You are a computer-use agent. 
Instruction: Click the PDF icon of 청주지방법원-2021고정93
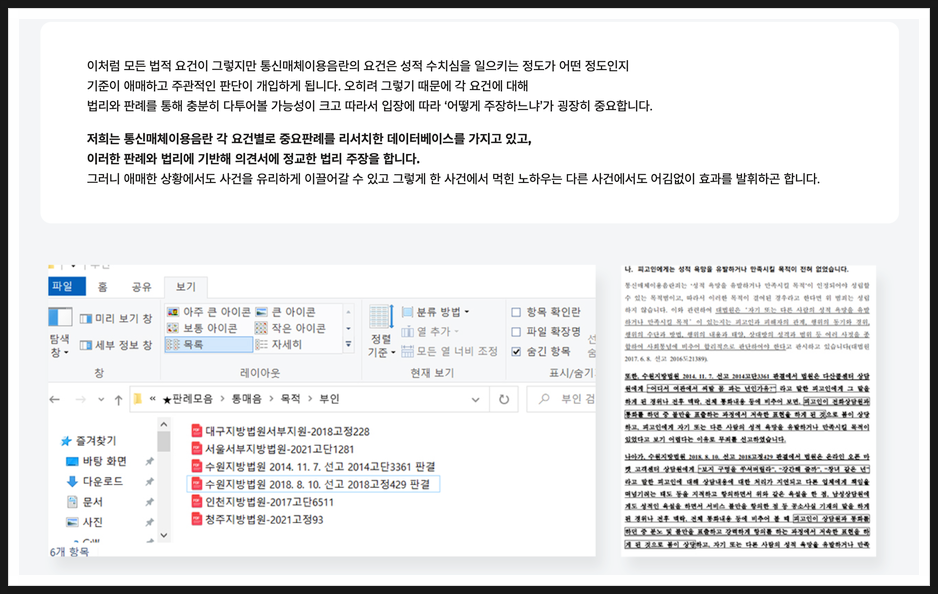(196, 519)
